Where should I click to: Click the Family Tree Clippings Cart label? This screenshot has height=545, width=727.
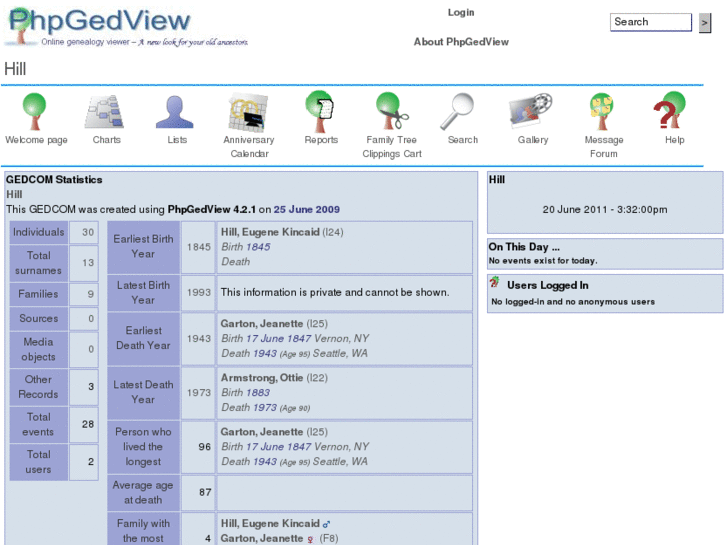tap(392, 147)
